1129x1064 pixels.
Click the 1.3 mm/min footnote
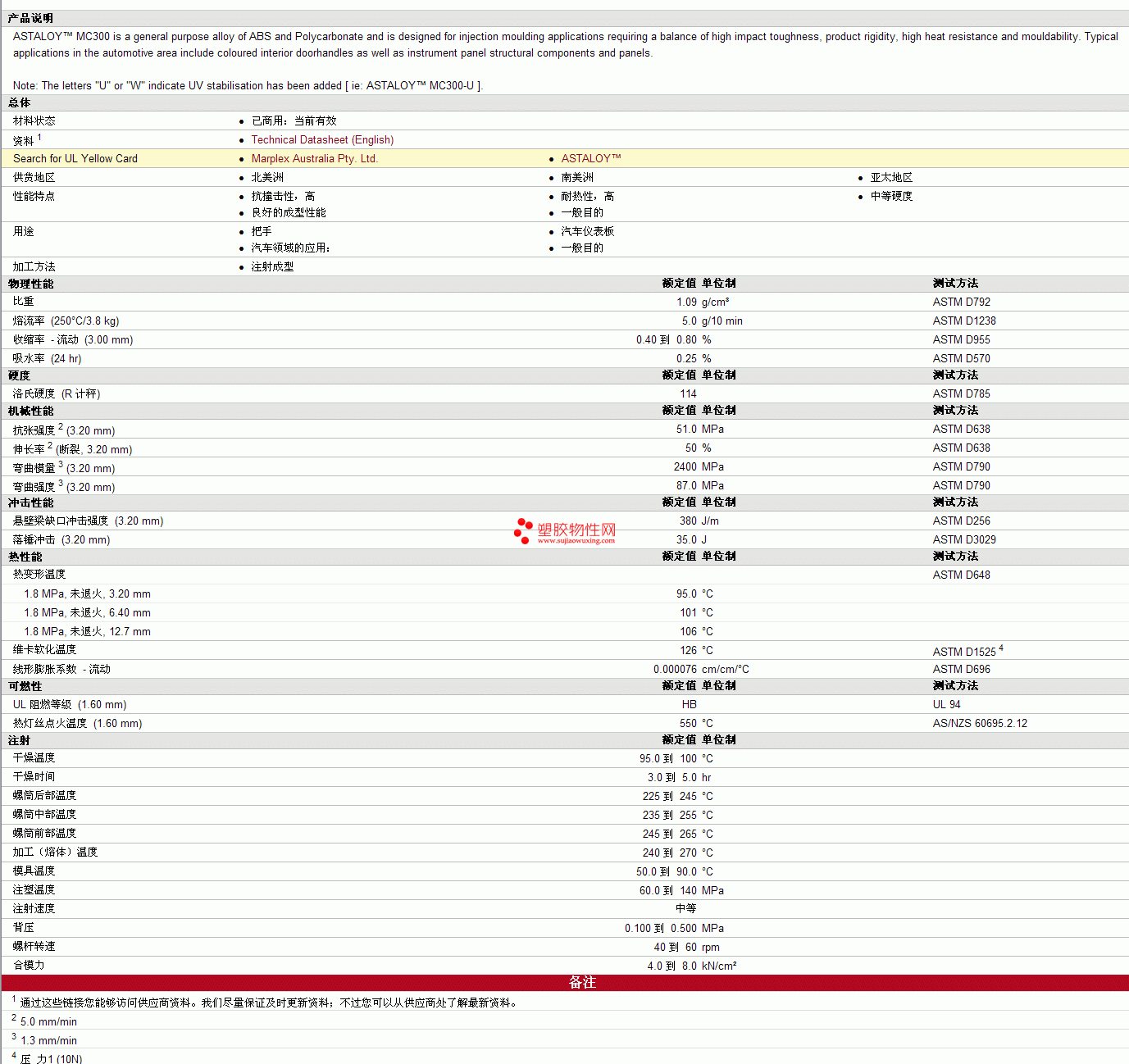tap(48, 1041)
